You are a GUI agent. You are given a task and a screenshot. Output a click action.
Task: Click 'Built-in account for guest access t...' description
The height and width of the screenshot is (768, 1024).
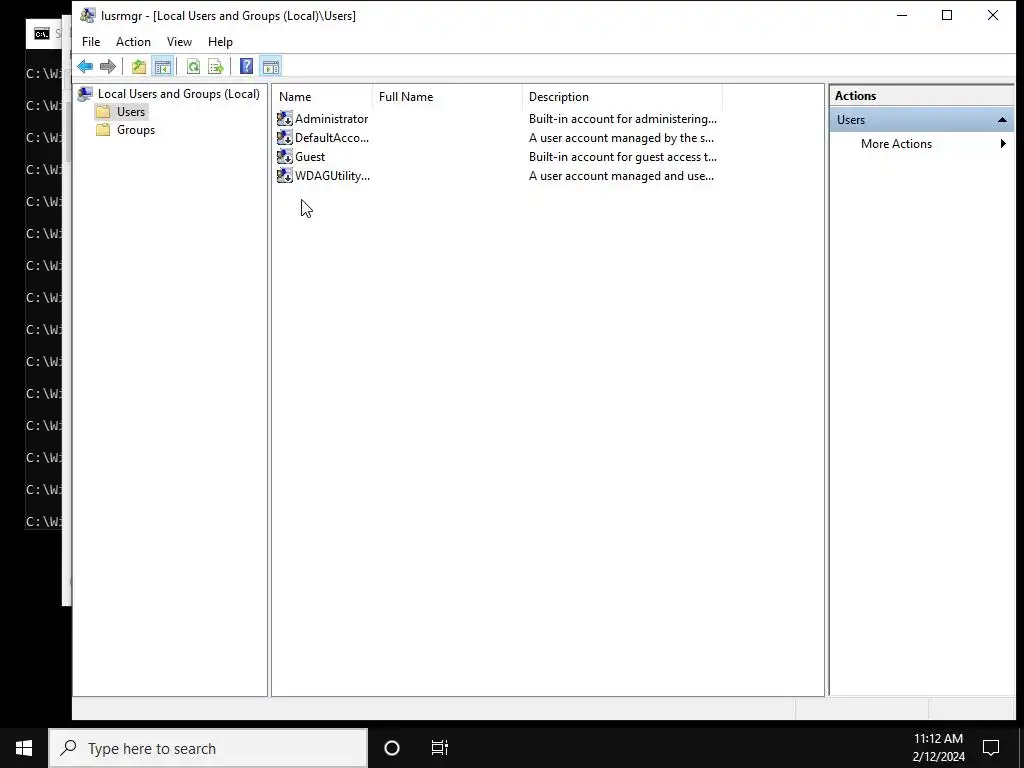pos(622,157)
